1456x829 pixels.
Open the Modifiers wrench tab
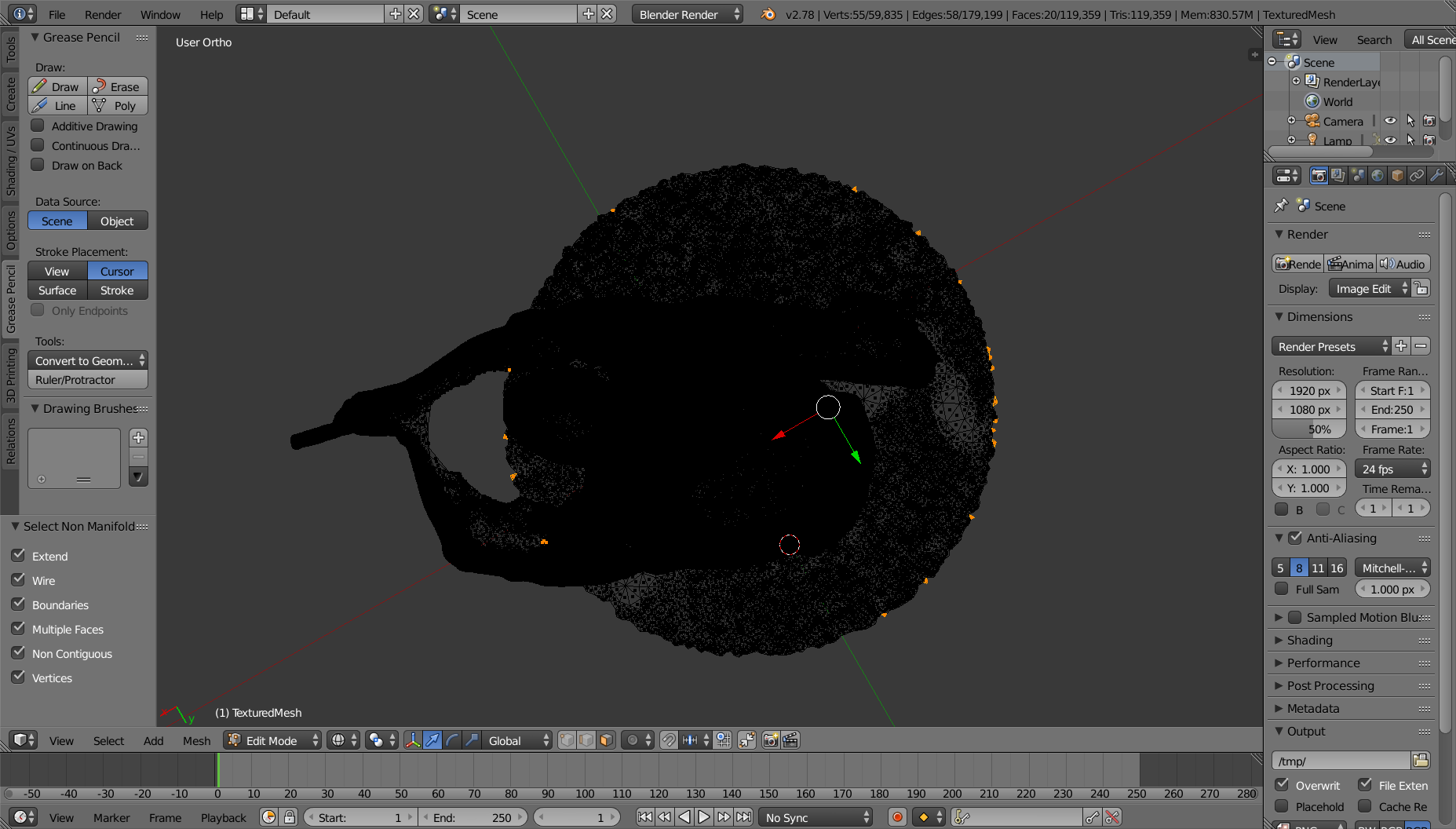[1436, 175]
